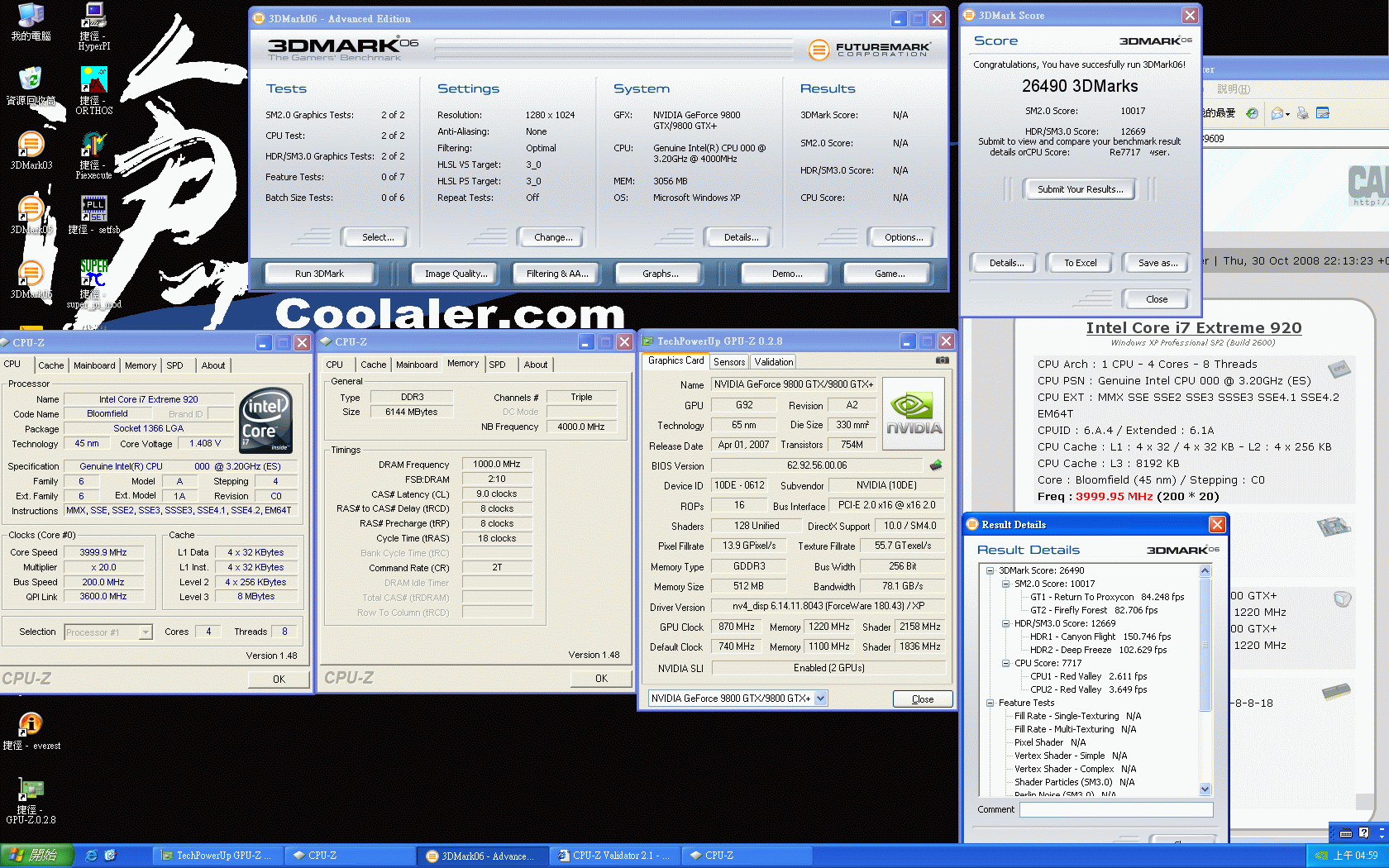The height and width of the screenshot is (868, 1389).
Task: Click the Comment input field
Action: pos(1116,810)
